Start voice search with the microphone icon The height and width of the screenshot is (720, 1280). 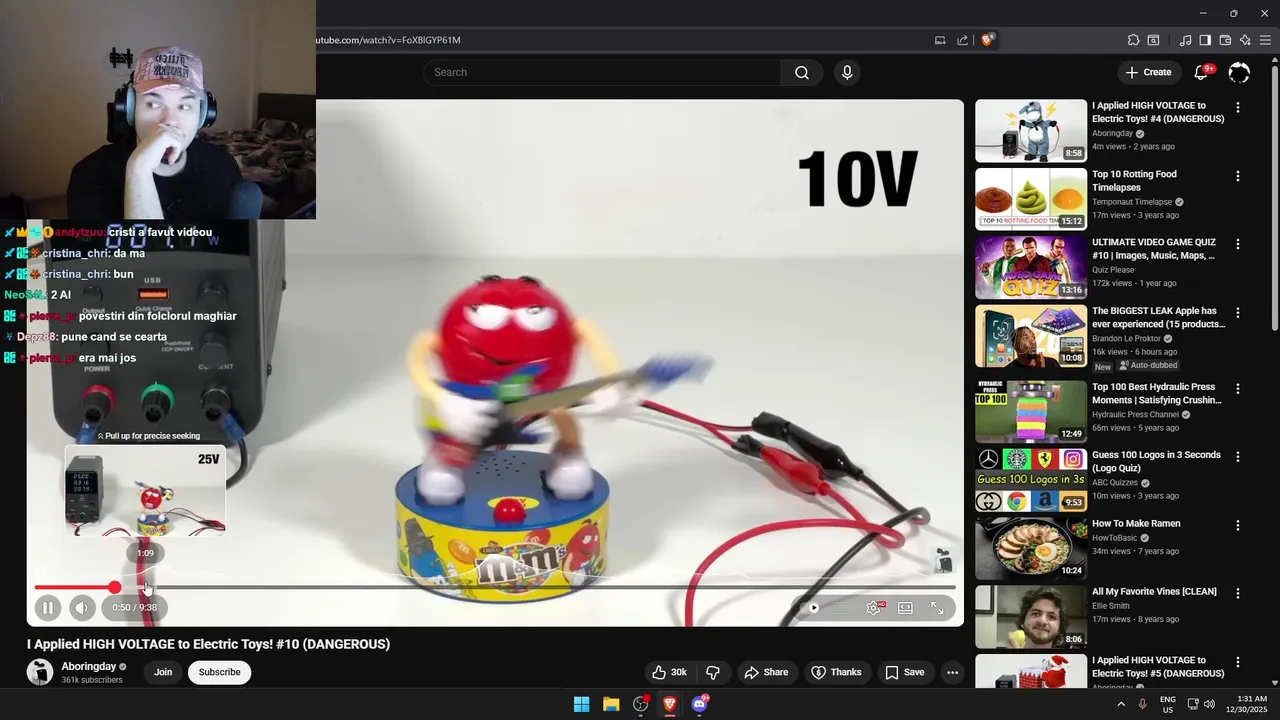coord(847,72)
